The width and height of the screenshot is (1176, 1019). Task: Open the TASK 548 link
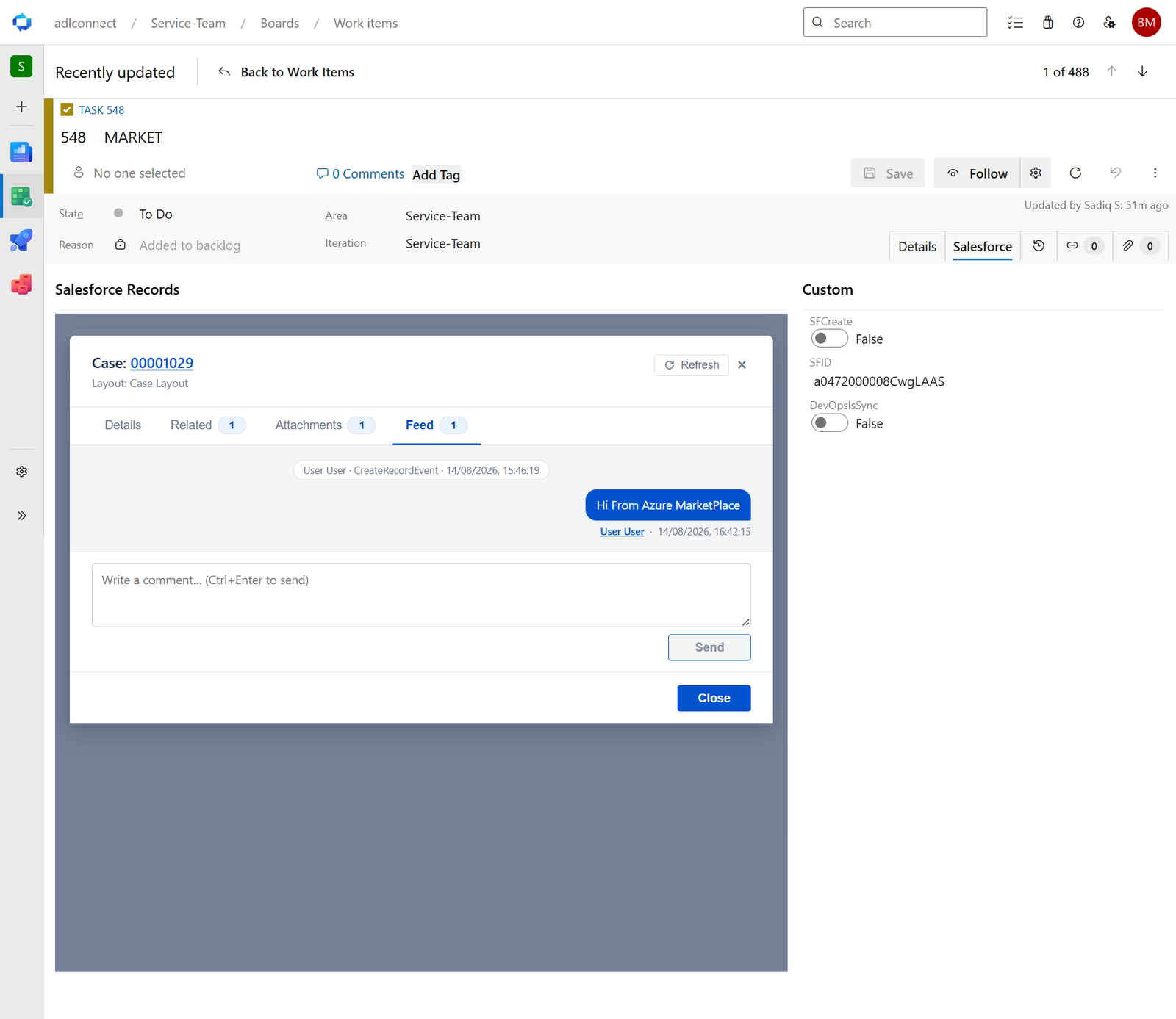click(101, 109)
